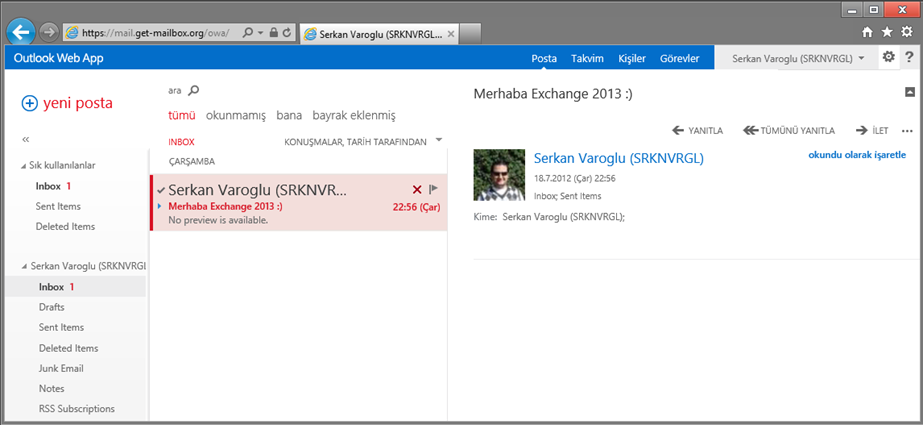The height and width of the screenshot is (425, 923).
Task: Close the Serkan Varoglu browser tab
Action: (x=451, y=34)
